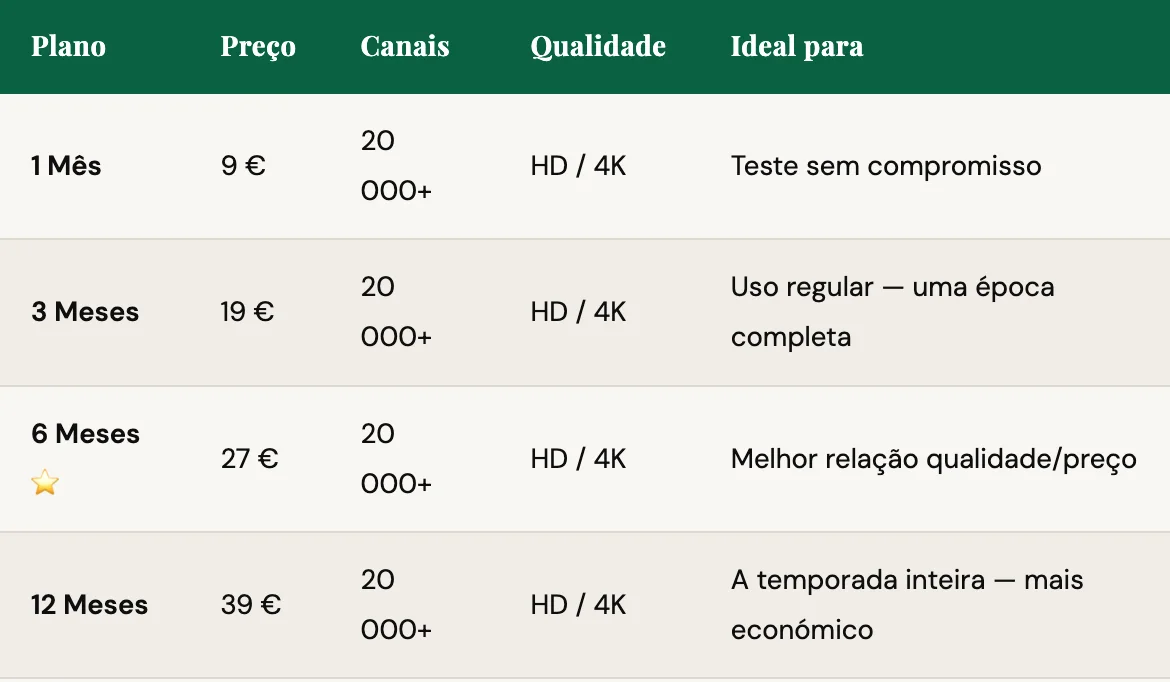Select the Plano column header
Screen dimensions: 1170x682
point(68,47)
